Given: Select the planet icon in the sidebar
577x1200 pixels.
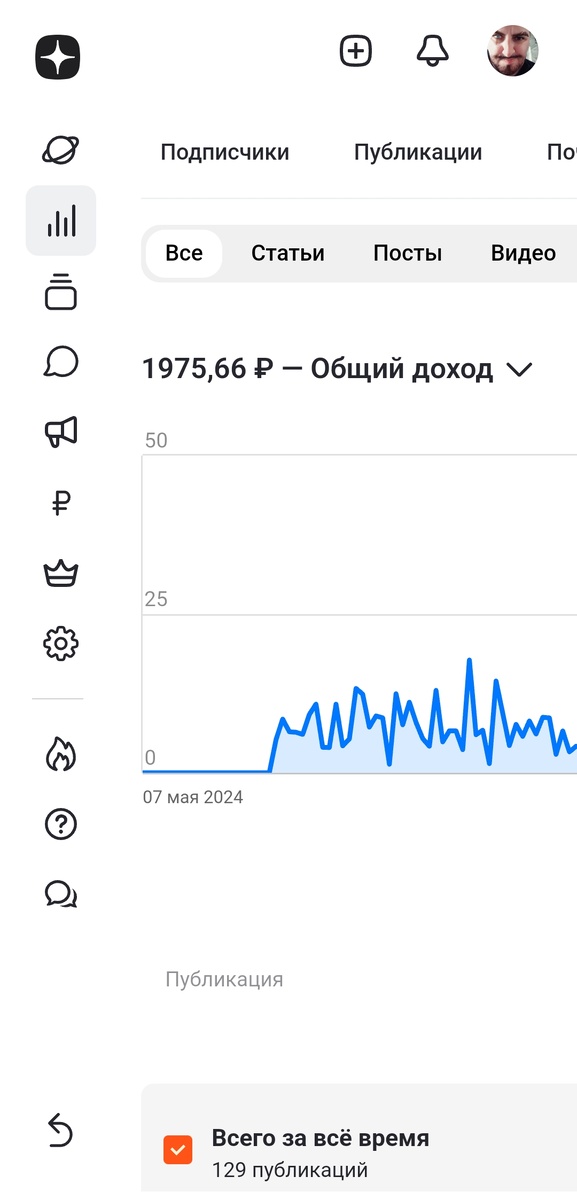Looking at the screenshot, I should pyautogui.click(x=58, y=149).
